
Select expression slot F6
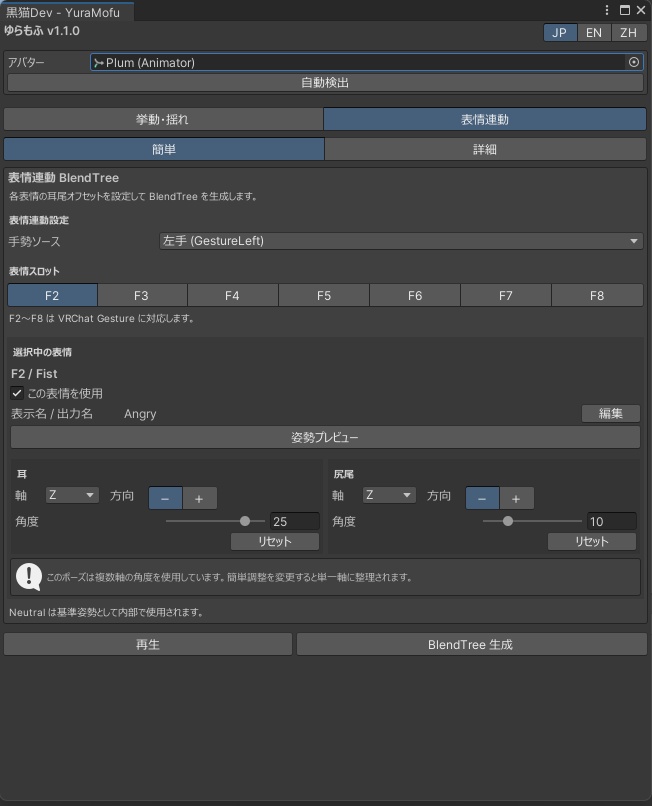tap(415, 296)
